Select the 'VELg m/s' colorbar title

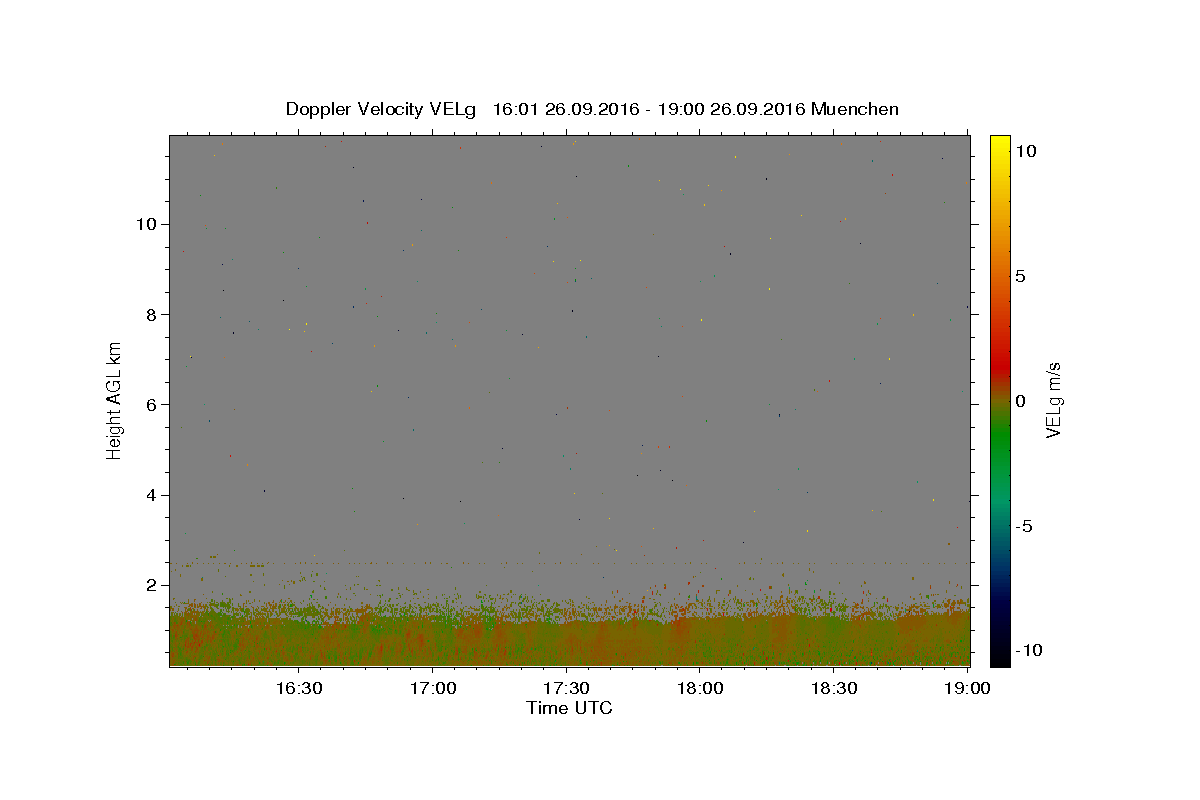click(x=1053, y=401)
